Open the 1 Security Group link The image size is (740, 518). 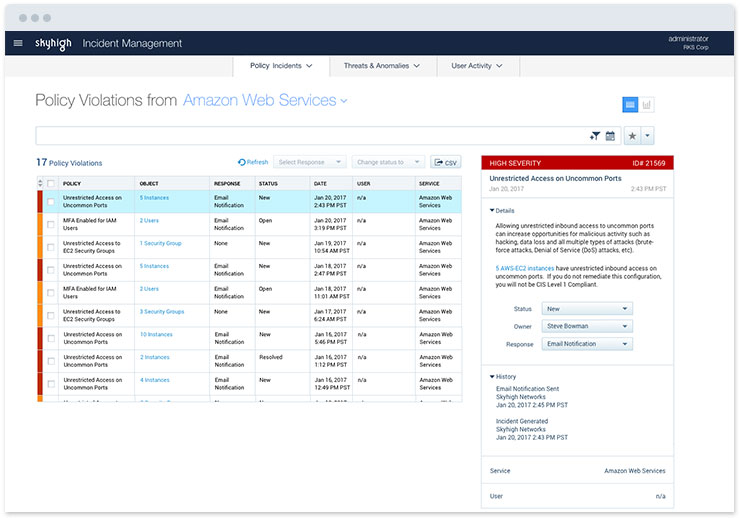160,243
